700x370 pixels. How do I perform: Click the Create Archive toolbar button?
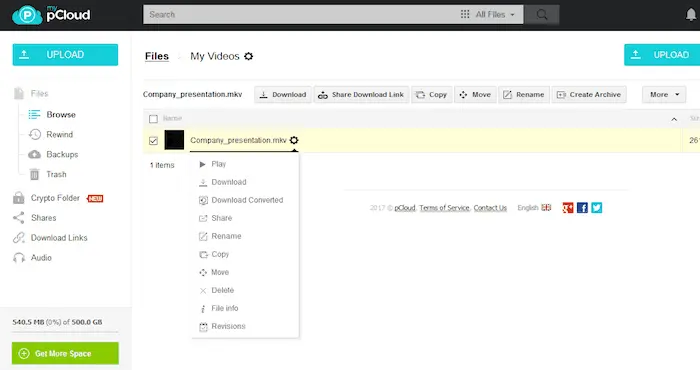[589, 95]
